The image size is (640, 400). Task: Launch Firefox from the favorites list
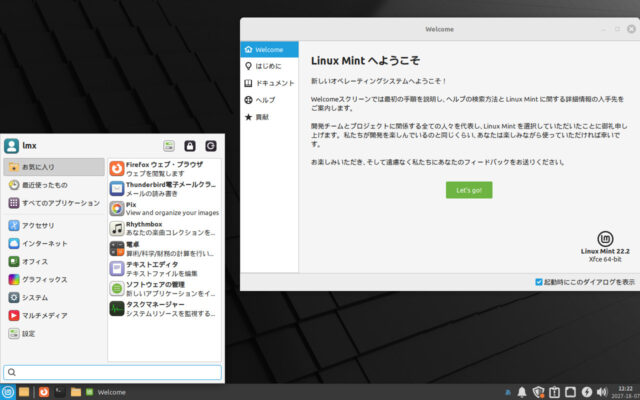[160, 168]
